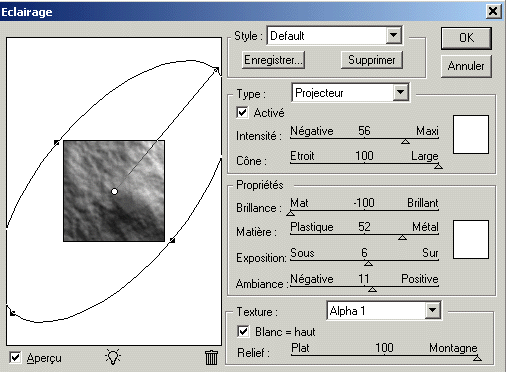Click the Brillant label on Brillance slider

click(x=423, y=203)
